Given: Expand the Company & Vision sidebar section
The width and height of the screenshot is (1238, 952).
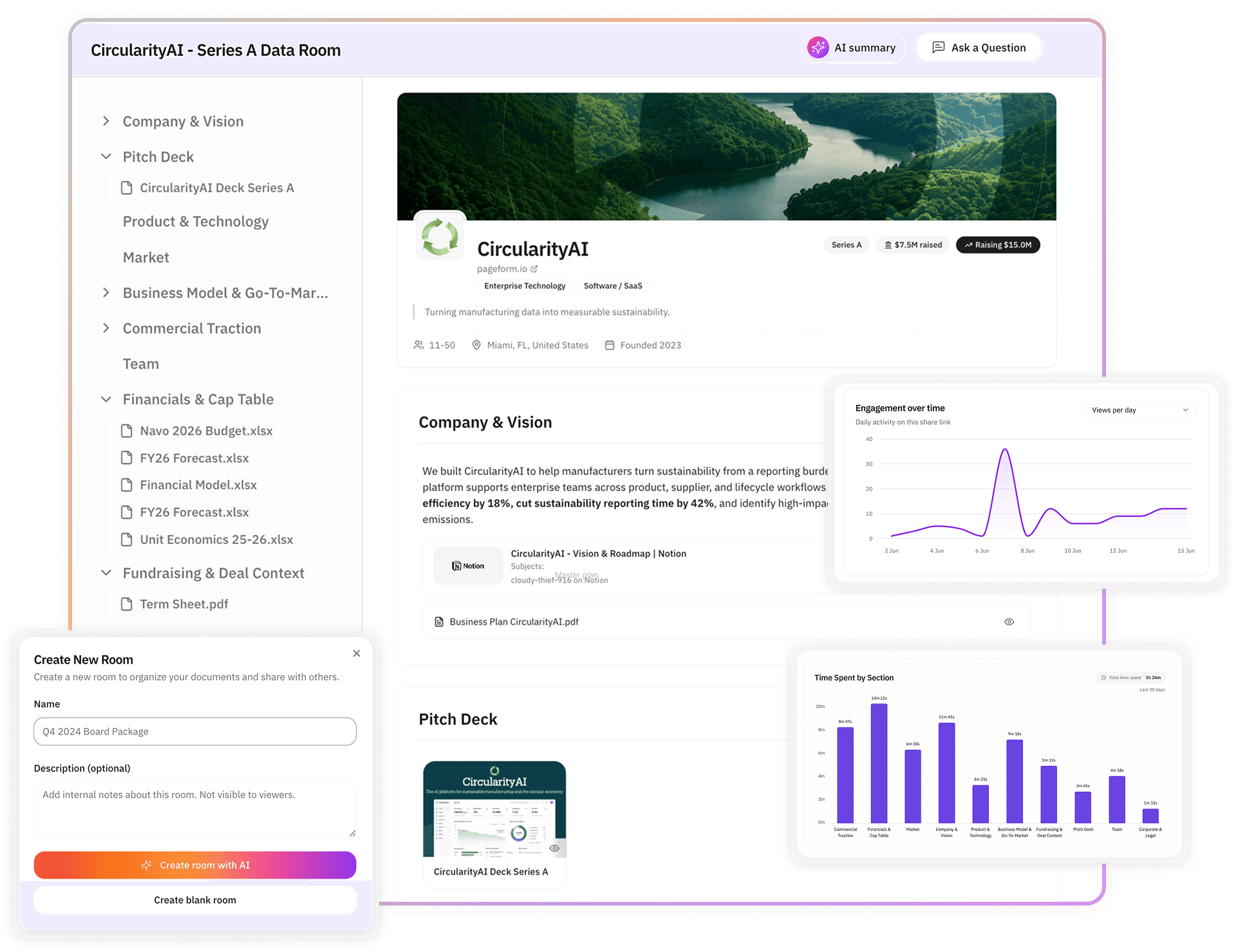Looking at the screenshot, I should [106, 121].
